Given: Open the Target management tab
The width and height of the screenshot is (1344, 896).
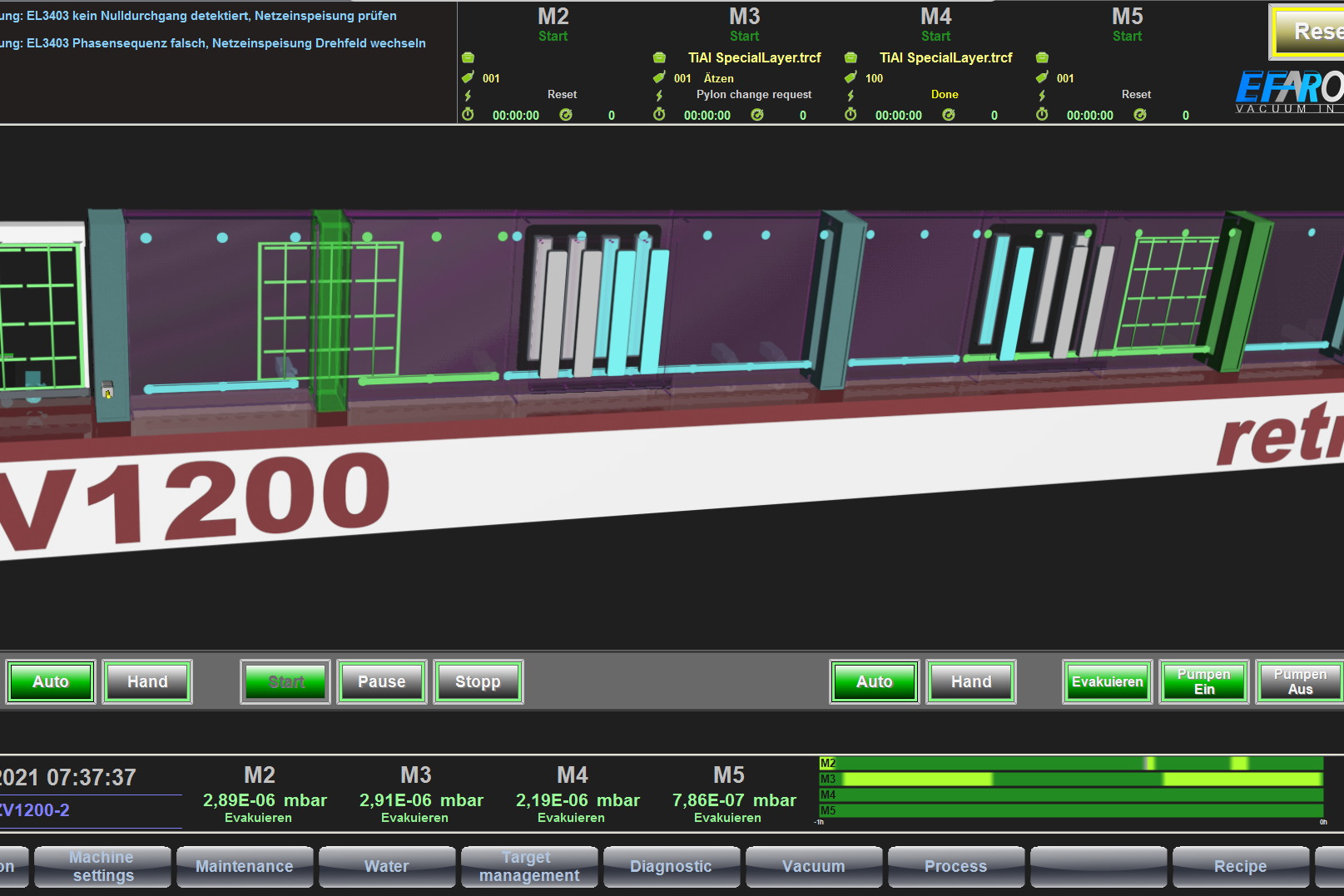Looking at the screenshot, I should tap(529, 867).
